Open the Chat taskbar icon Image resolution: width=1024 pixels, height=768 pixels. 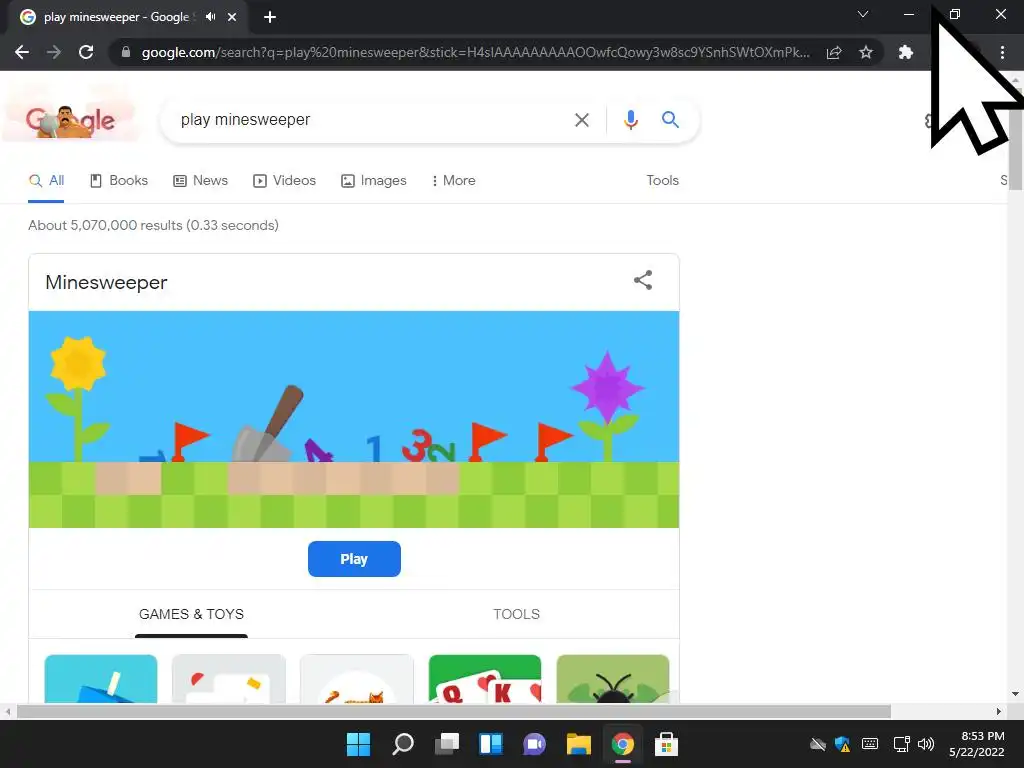click(x=535, y=744)
